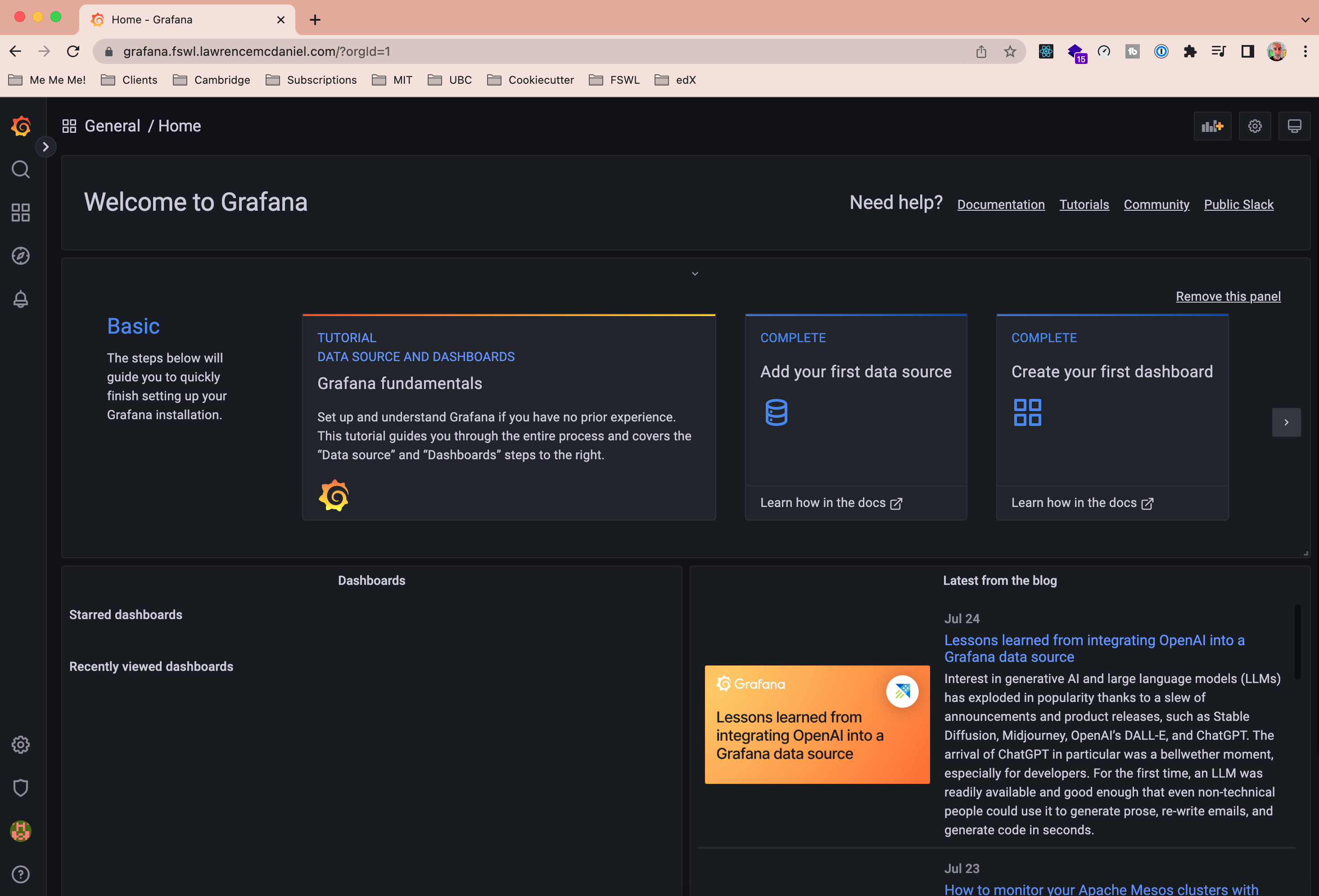Show next setup steps with right arrow
This screenshot has width=1319, height=896.
(1286, 422)
